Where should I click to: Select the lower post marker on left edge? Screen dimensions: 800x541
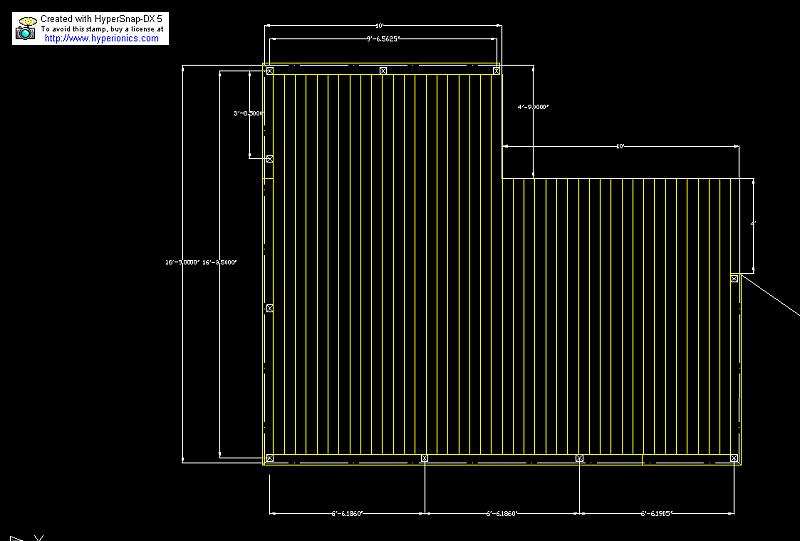[x=269, y=308]
